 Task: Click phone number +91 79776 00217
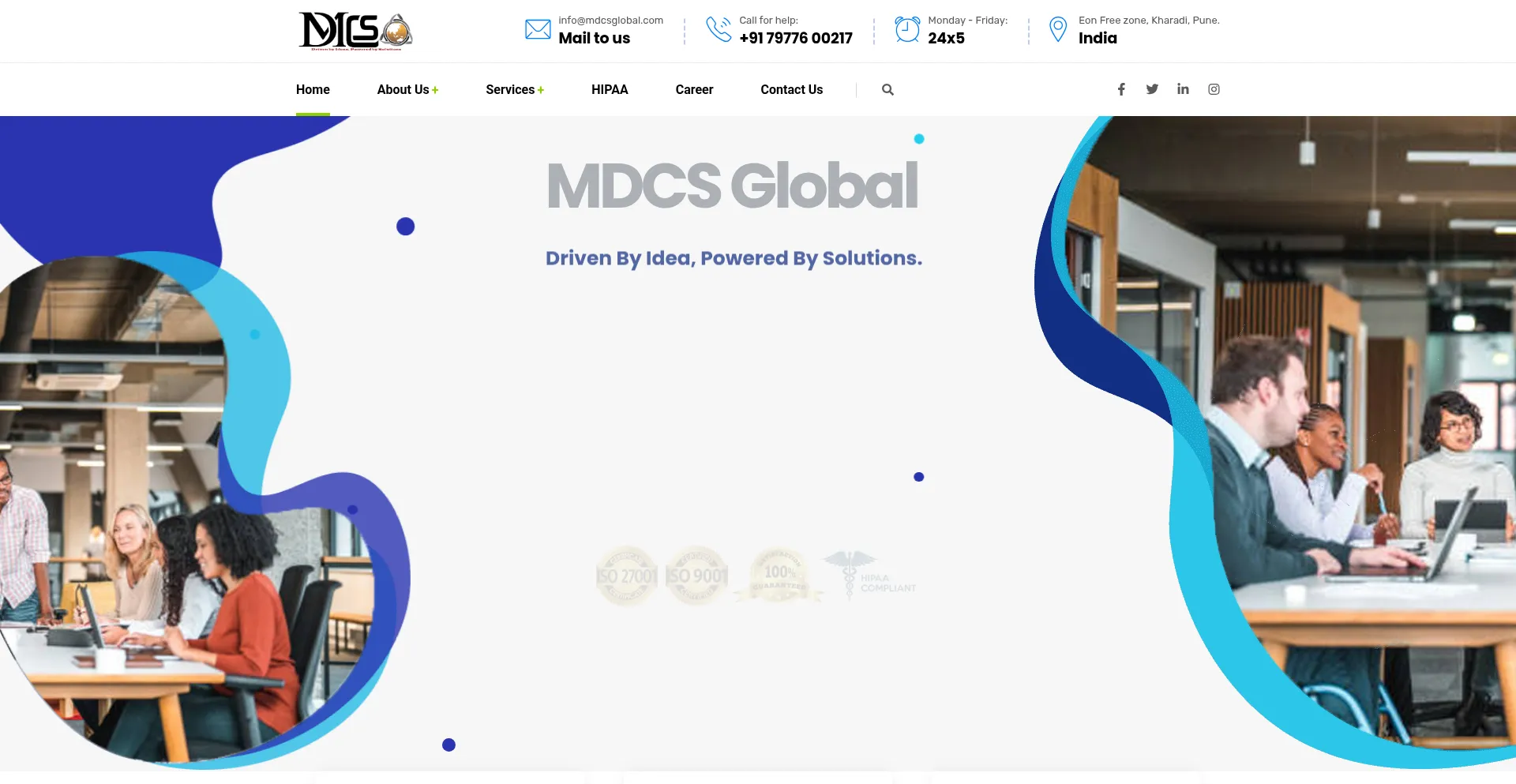[795, 38]
